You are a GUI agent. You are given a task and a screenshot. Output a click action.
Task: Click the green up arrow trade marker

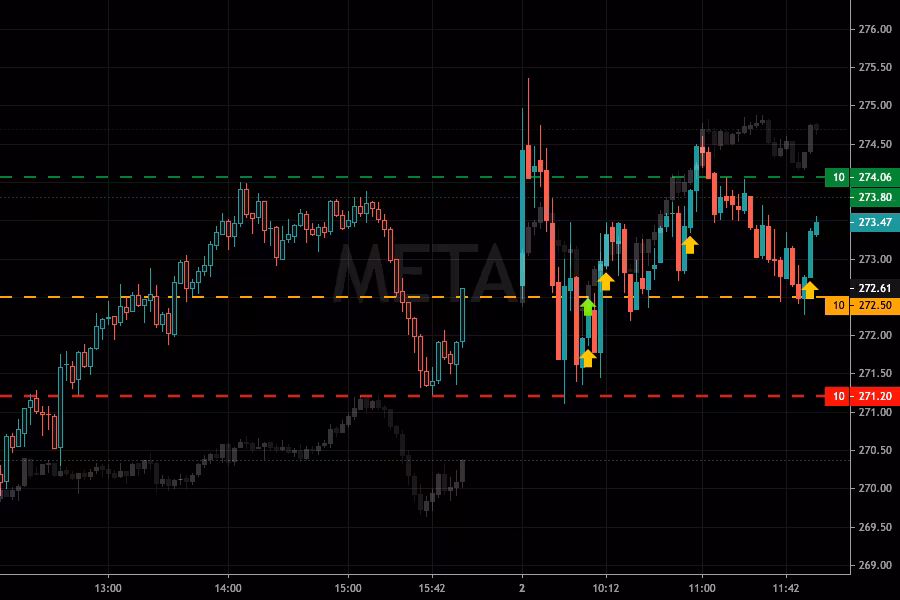point(588,307)
